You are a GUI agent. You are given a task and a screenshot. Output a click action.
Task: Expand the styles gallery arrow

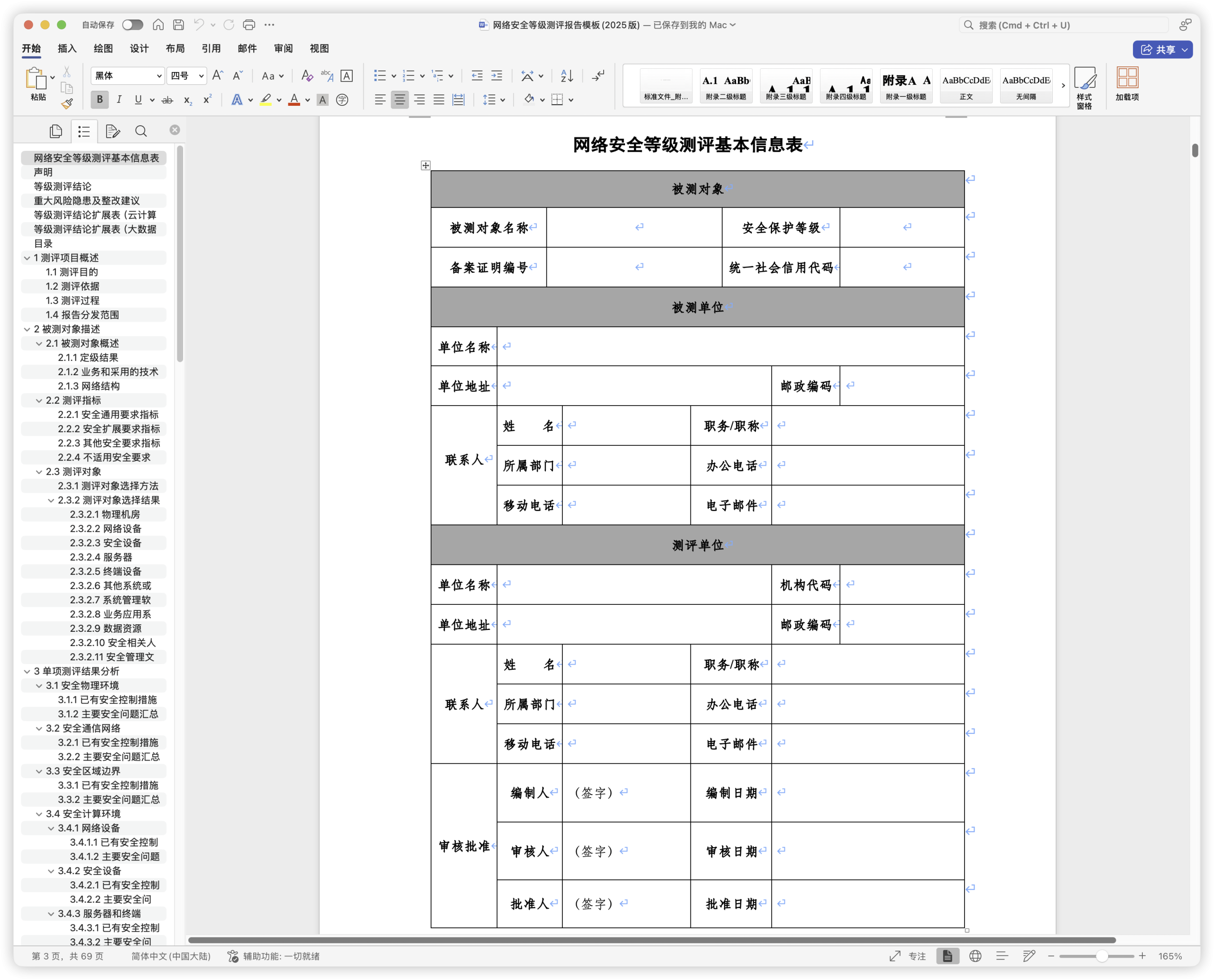1063,86
